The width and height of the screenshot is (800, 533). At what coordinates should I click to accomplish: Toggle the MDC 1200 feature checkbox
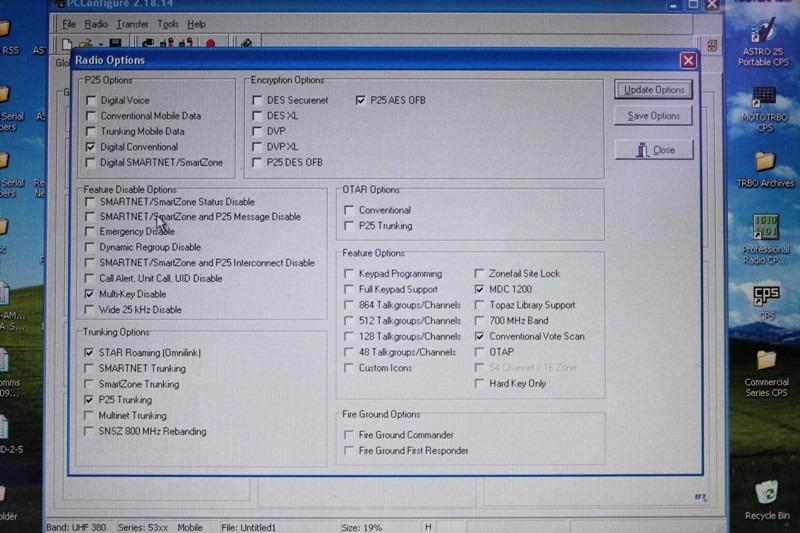tap(479, 289)
